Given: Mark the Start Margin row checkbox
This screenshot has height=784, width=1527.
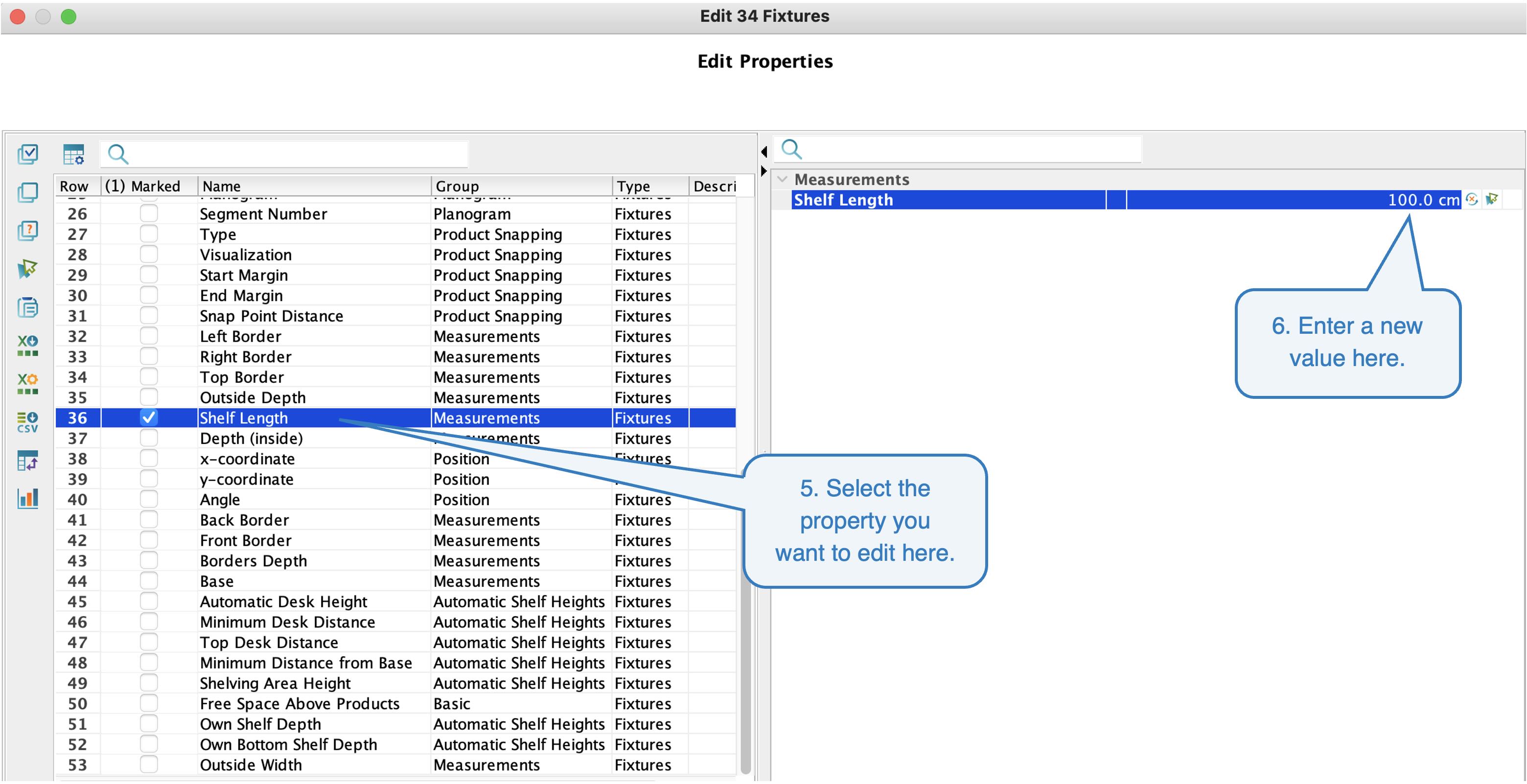Looking at the screenshot, I should (x=149, y=275).
